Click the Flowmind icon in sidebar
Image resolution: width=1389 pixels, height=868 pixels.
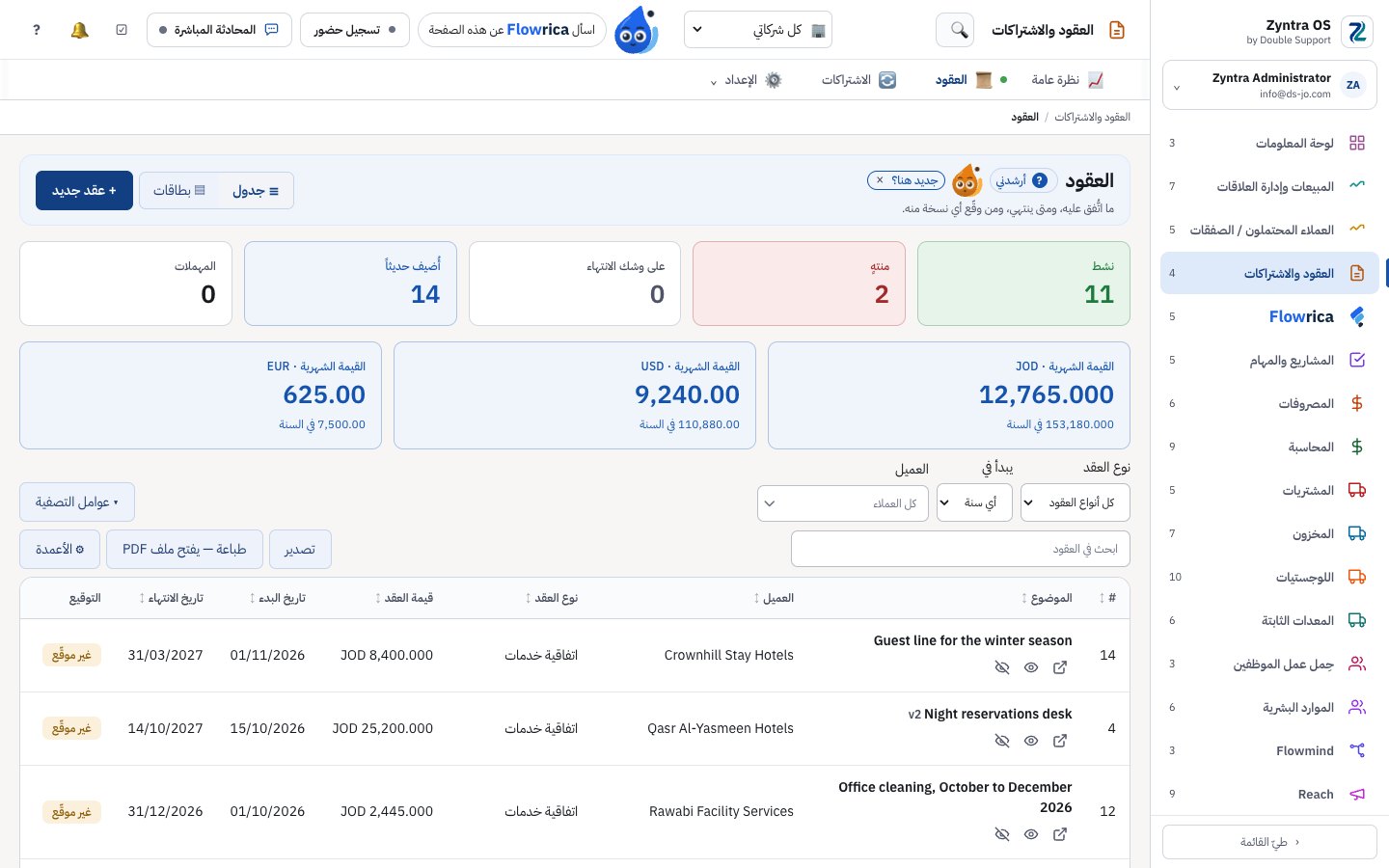point(1357,750)
